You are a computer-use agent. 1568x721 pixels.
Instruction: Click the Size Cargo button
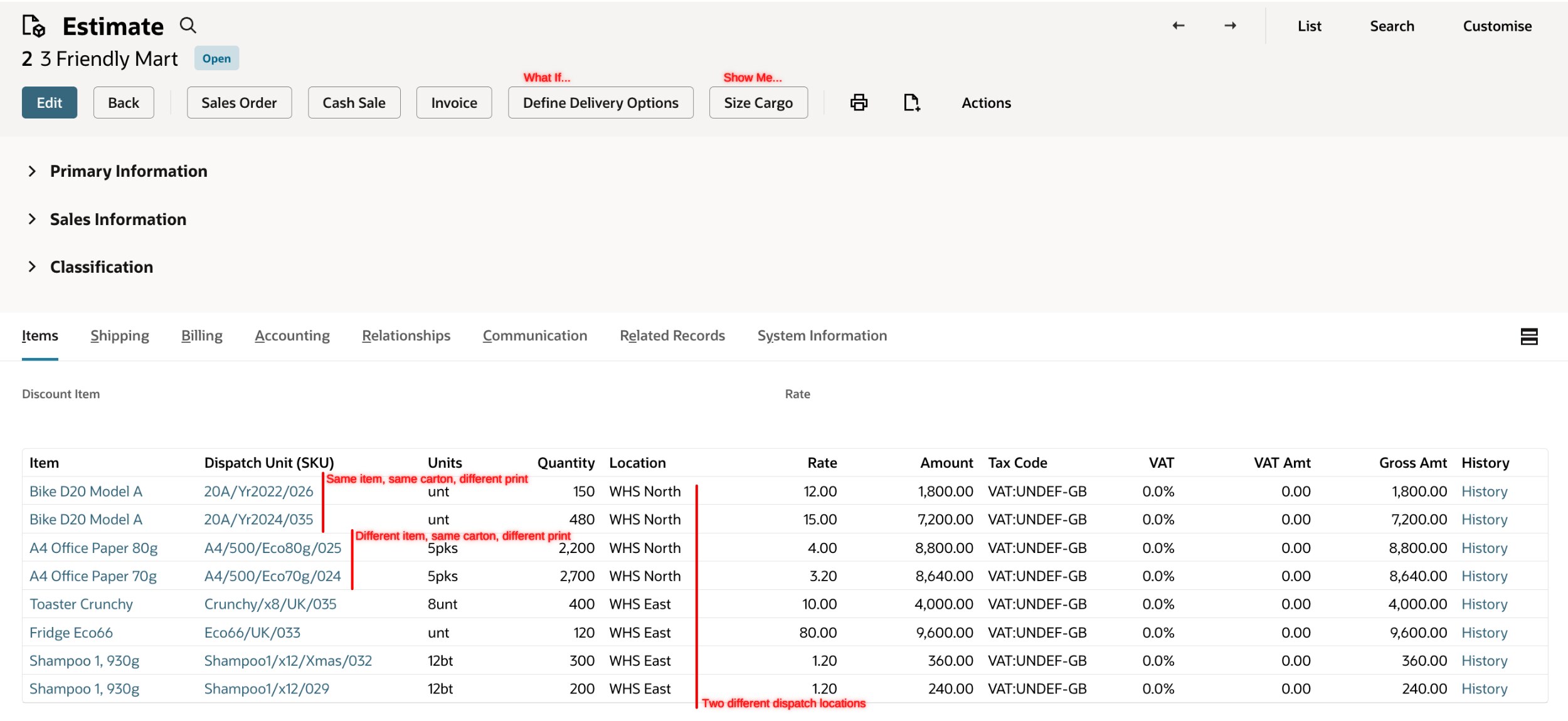pyautogui.click(x=758, y=103)
